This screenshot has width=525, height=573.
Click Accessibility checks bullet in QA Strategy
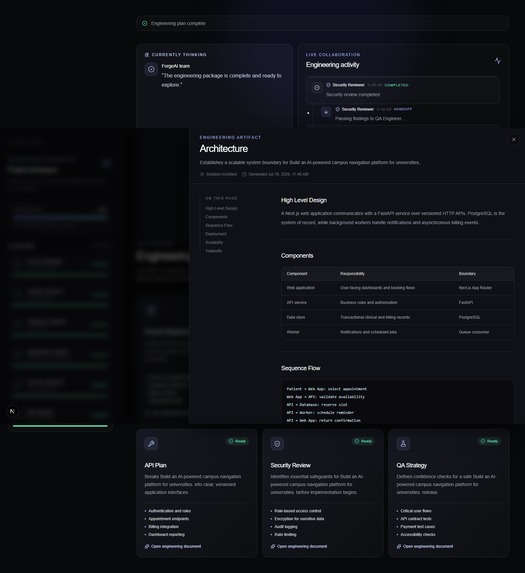(418, 535)
